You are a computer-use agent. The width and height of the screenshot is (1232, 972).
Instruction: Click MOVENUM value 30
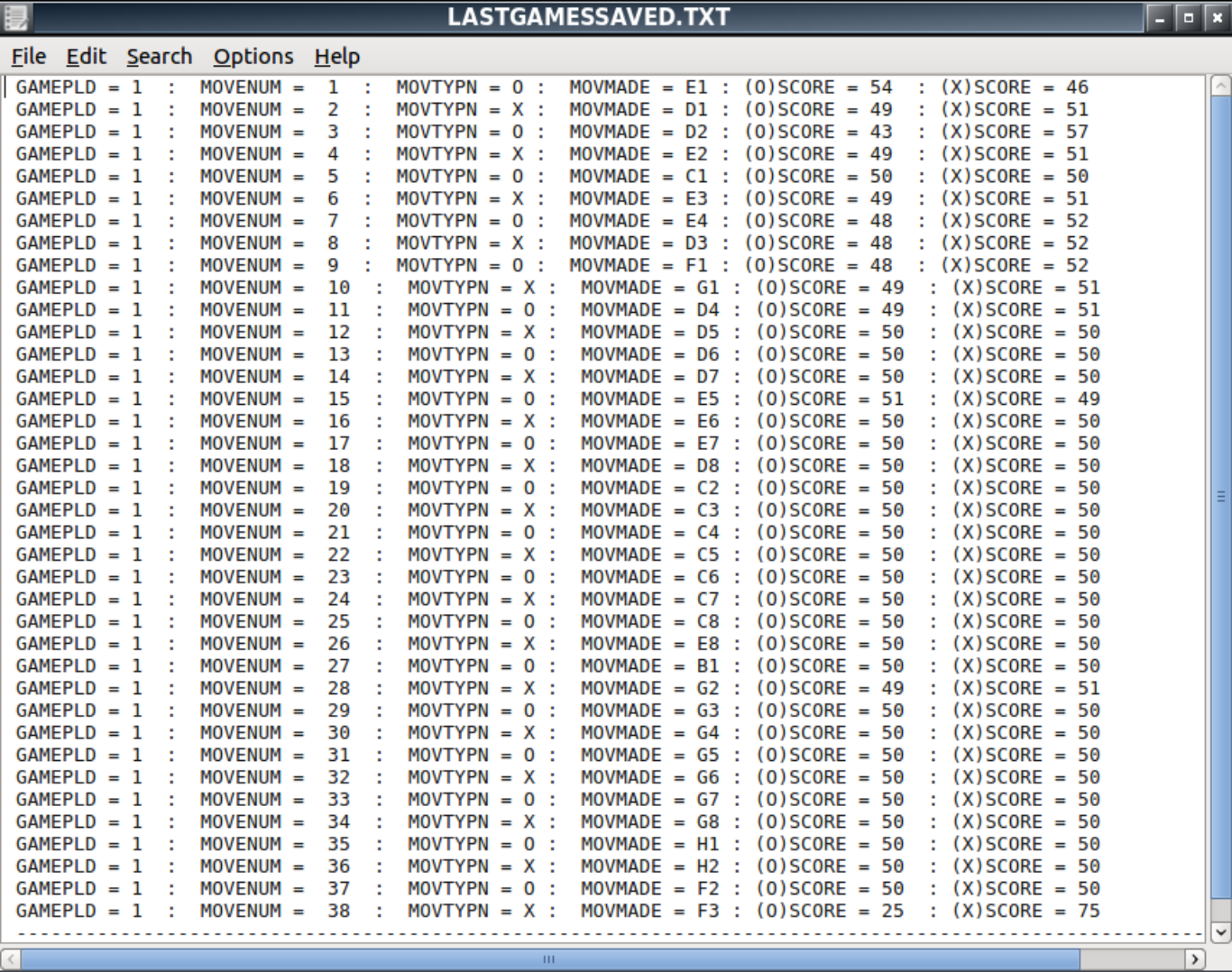pos(339,733)
